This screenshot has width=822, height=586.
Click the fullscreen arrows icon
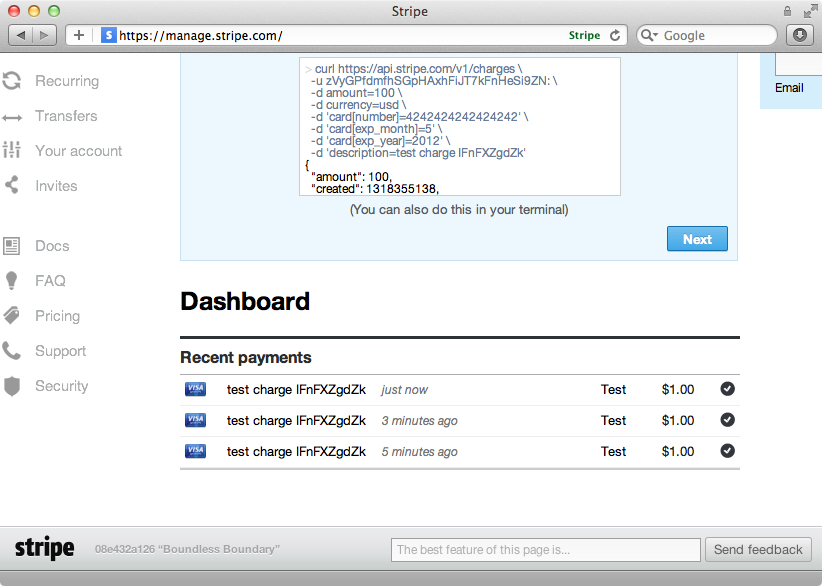point(810,11)
